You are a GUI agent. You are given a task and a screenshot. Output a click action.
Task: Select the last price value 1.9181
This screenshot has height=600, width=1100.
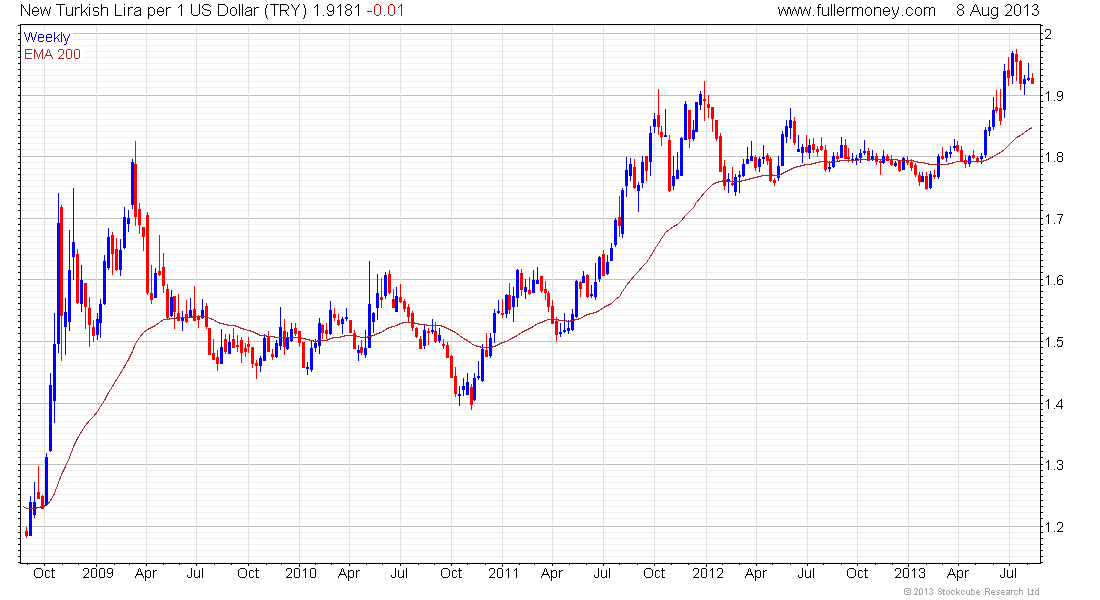[337, 11]
